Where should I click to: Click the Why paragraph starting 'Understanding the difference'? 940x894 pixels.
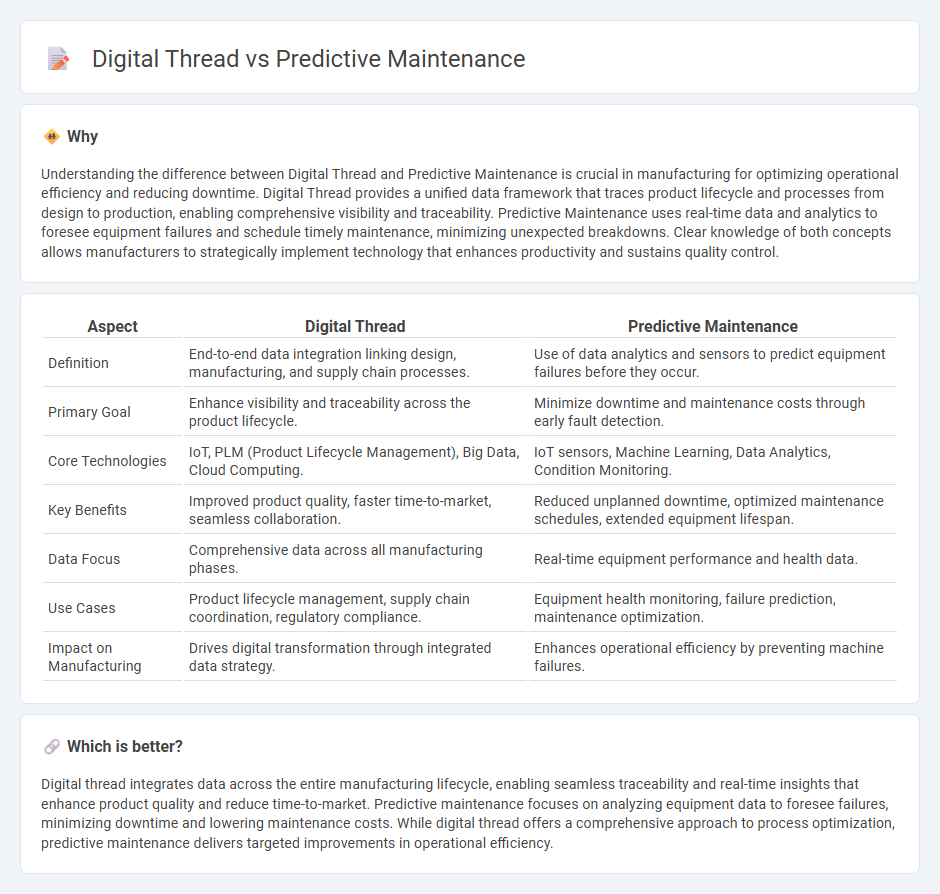point(469,213)
